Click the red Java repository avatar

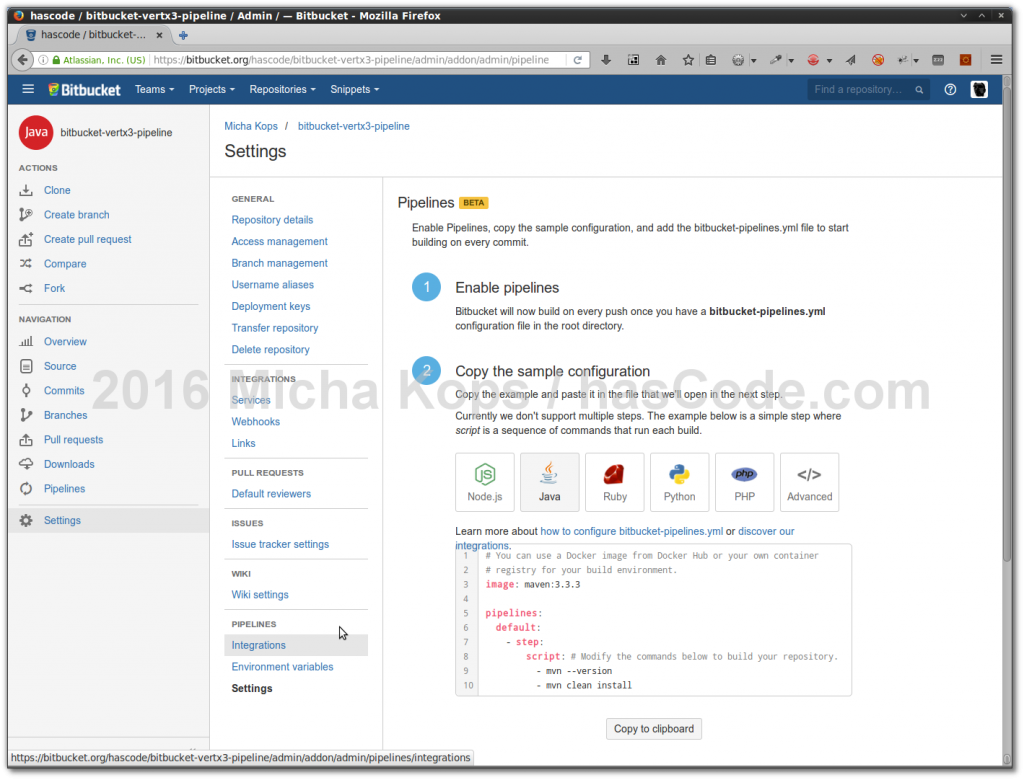click(36, 131)
